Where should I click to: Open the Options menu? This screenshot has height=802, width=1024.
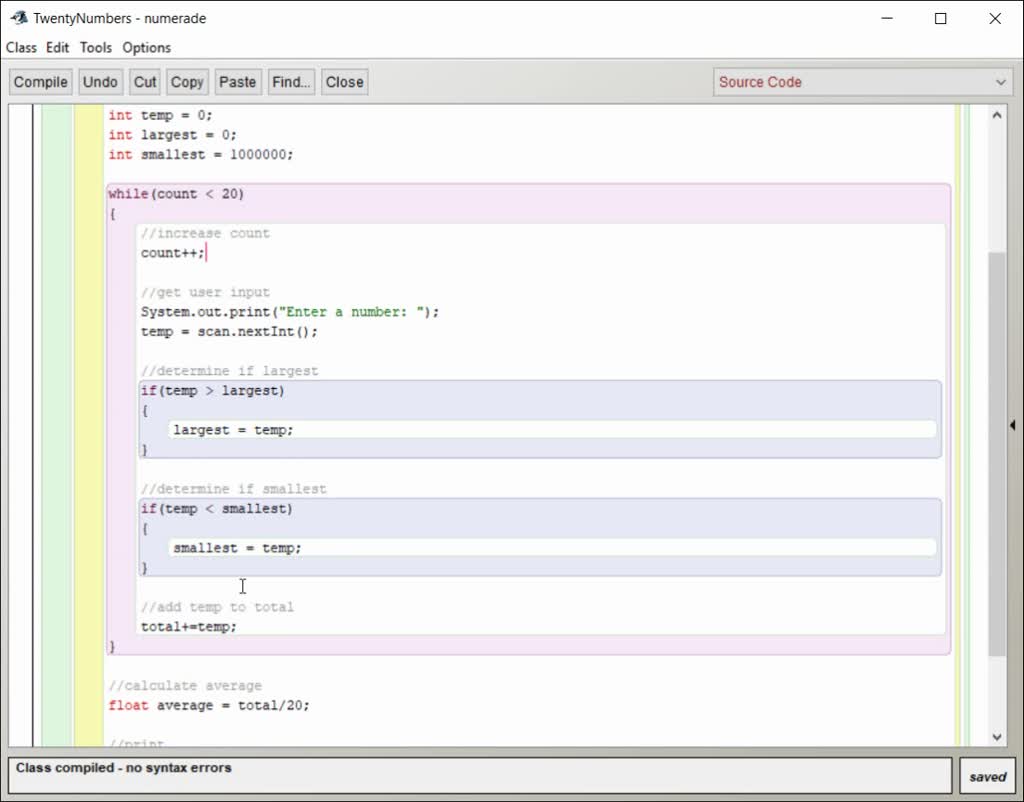pos(146,47)
